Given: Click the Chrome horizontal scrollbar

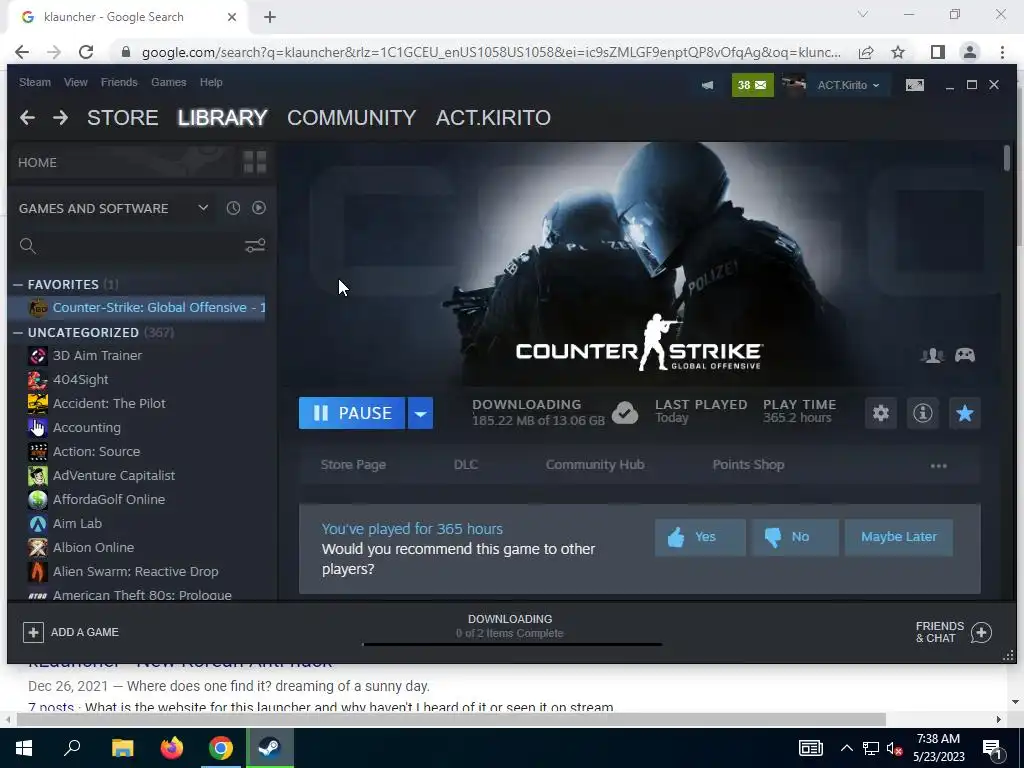Looking at the screenshot, I should tap(451, 719).
